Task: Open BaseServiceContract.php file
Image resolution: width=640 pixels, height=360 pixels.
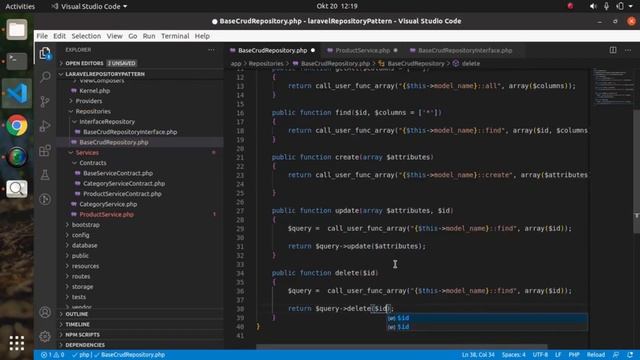Action: click(118, 173)
